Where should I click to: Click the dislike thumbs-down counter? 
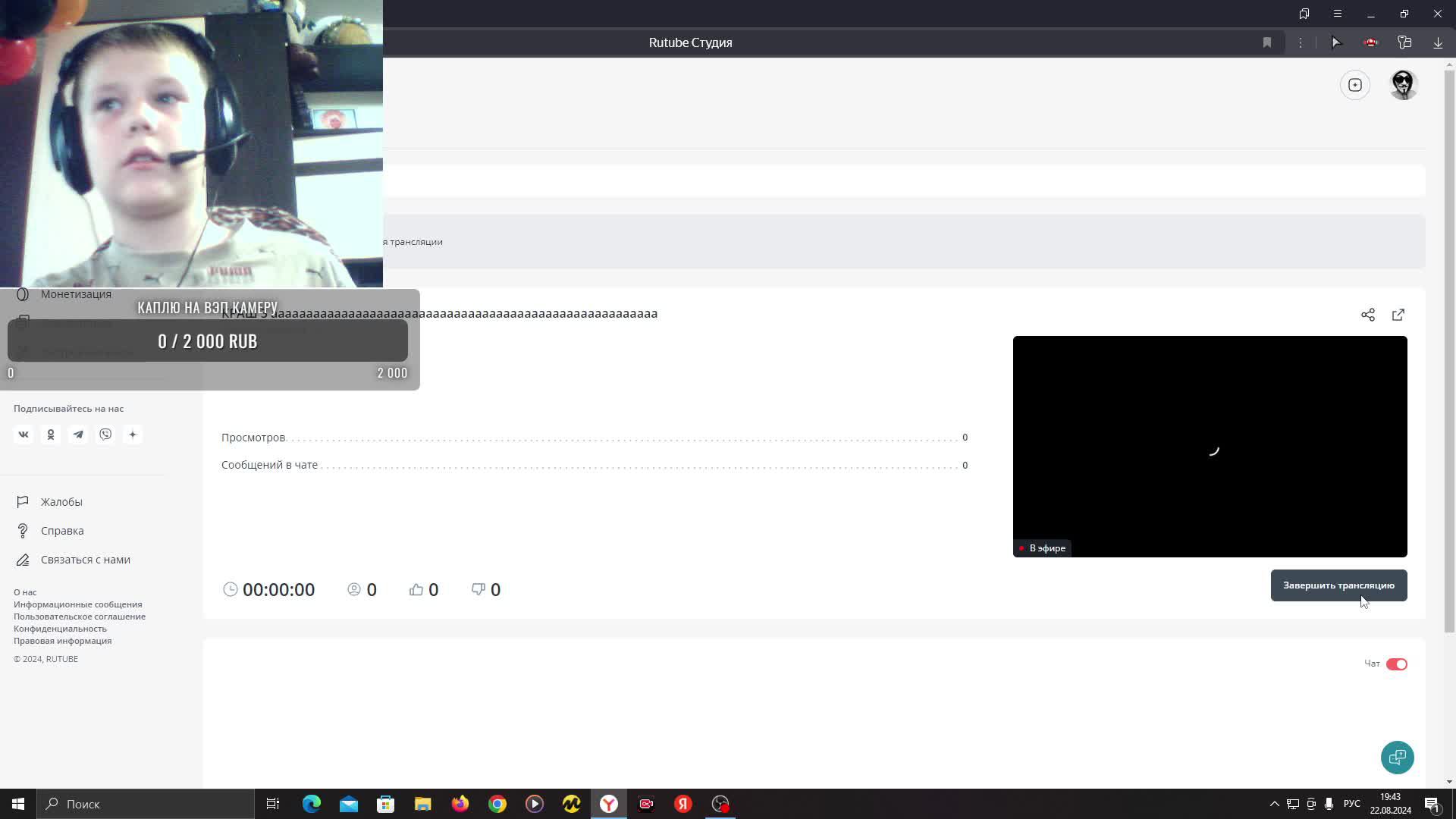486,590
